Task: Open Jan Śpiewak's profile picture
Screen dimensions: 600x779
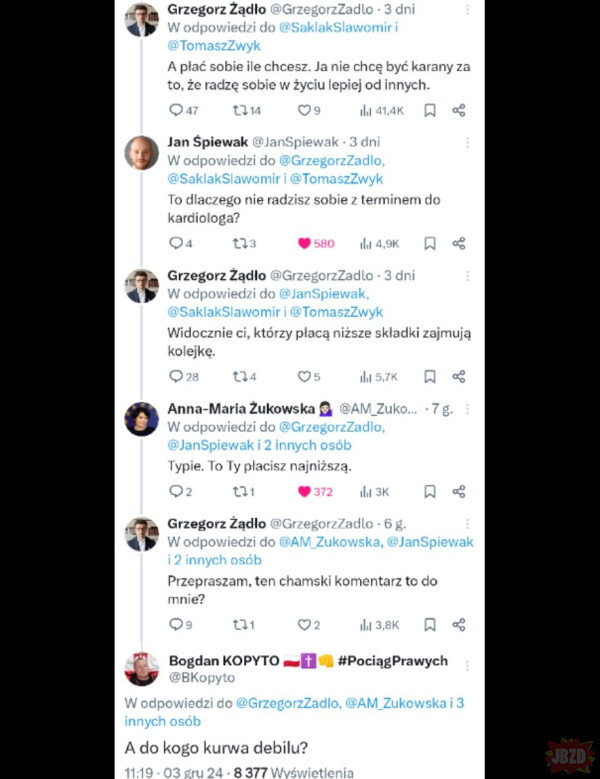Action: [x=141, y=152]
